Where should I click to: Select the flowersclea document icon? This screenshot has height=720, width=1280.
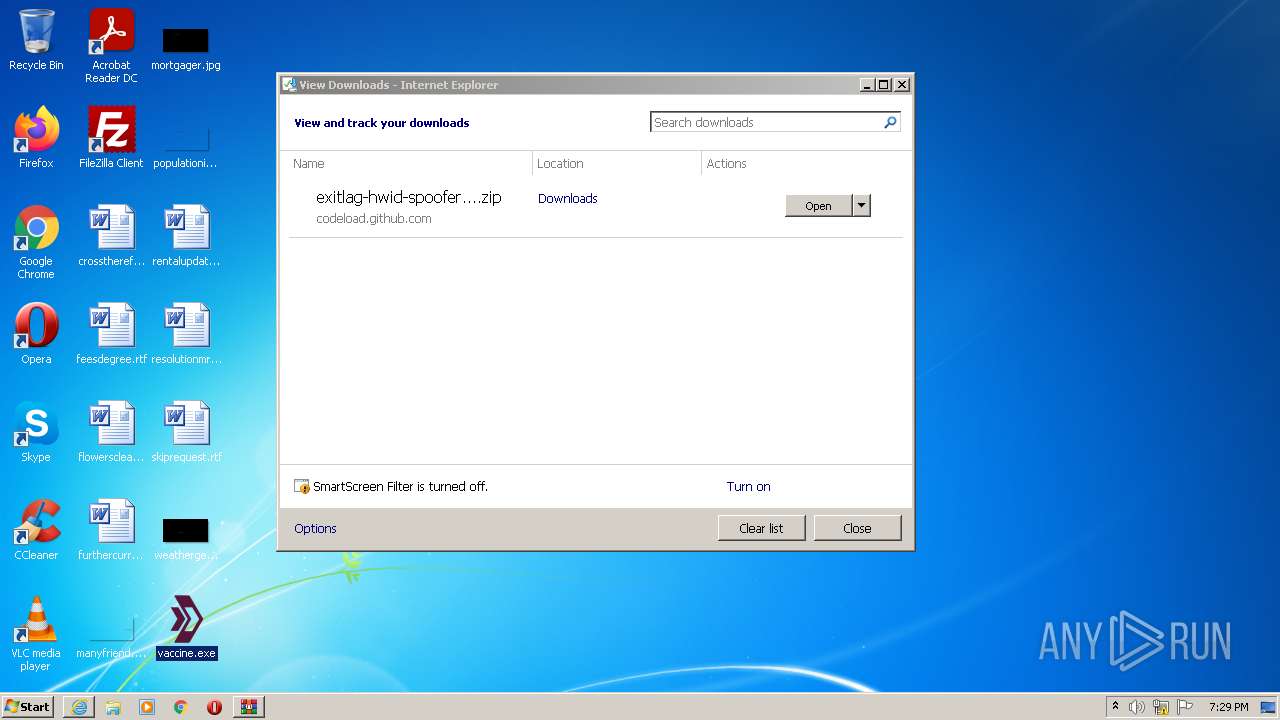[111, 432]
